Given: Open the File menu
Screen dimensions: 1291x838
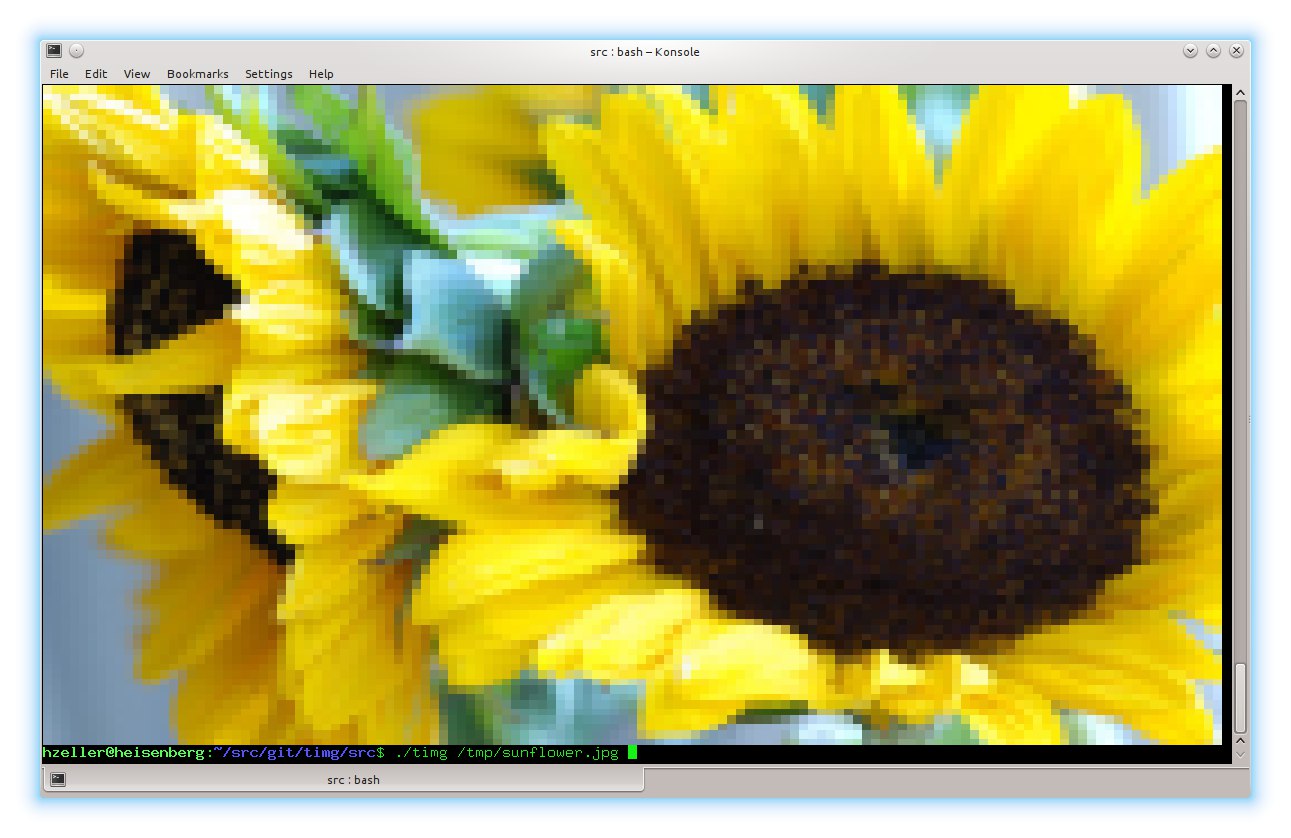Looking at the screenshot, I should pyautogui.click(x=59, y=74).
